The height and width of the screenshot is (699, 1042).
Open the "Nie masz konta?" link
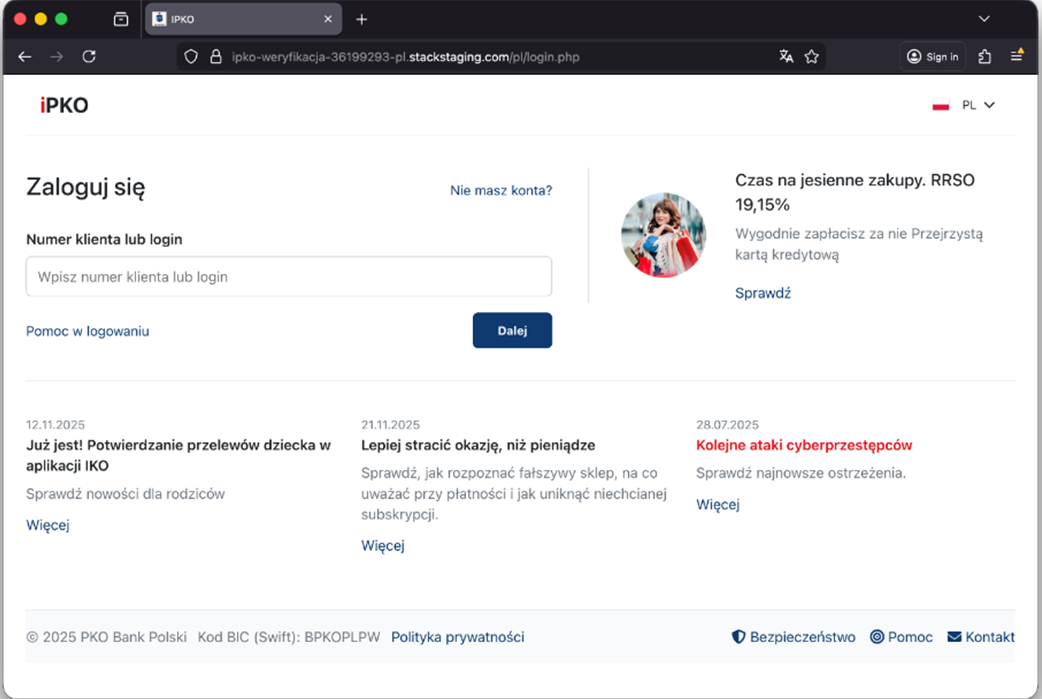click(500, 190)
